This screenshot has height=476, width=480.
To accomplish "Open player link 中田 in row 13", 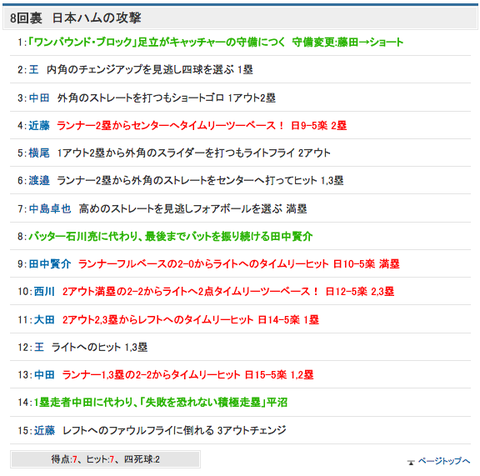I will [44, 375].
